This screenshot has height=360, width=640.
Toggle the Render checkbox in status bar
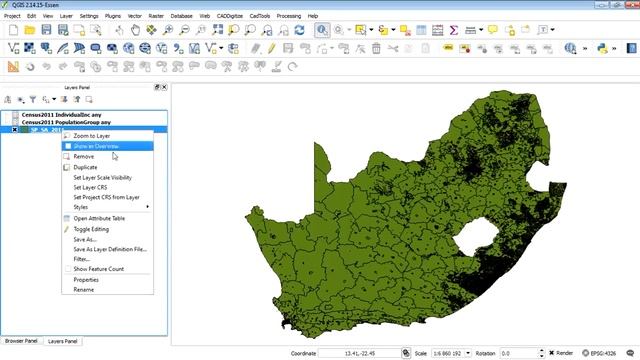[x=551, y=353]
